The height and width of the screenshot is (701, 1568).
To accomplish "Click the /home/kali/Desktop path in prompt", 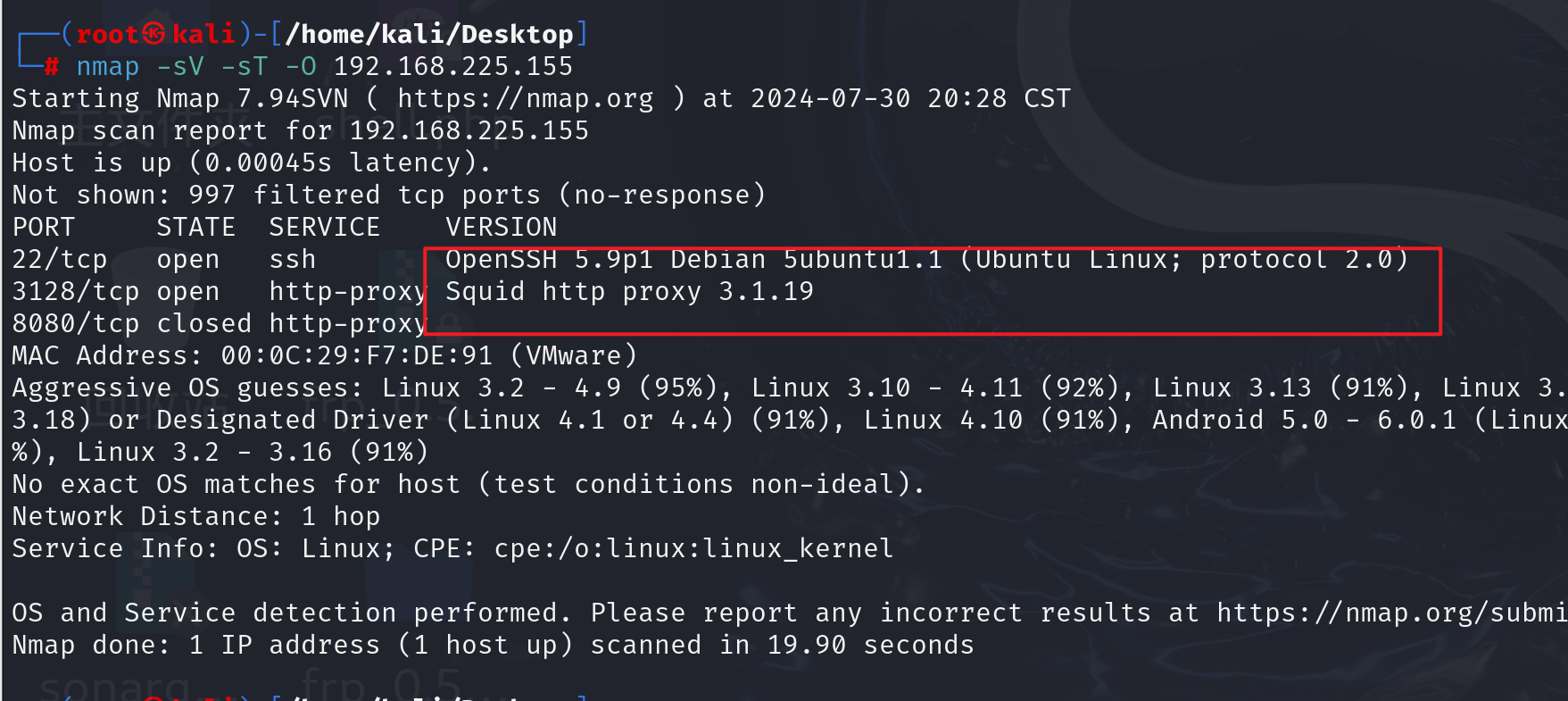I will (428, 35).
